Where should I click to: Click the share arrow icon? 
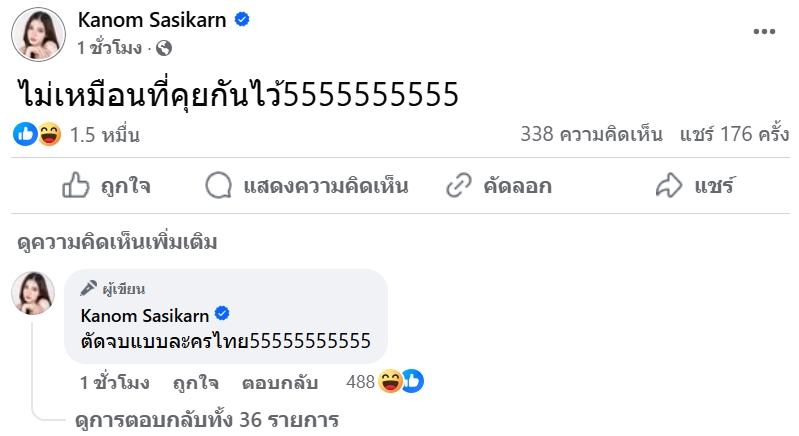[667, 185]
